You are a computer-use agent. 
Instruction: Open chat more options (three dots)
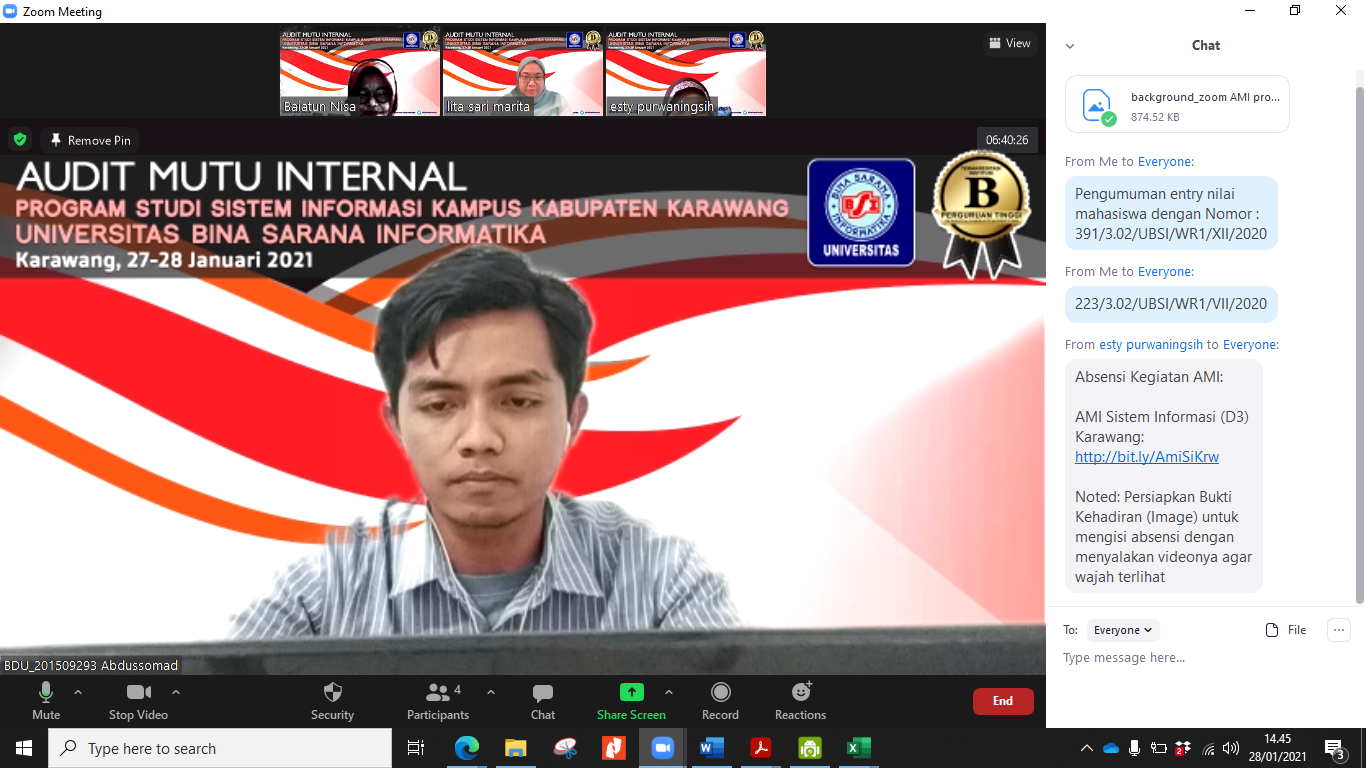click(1339, 630)
